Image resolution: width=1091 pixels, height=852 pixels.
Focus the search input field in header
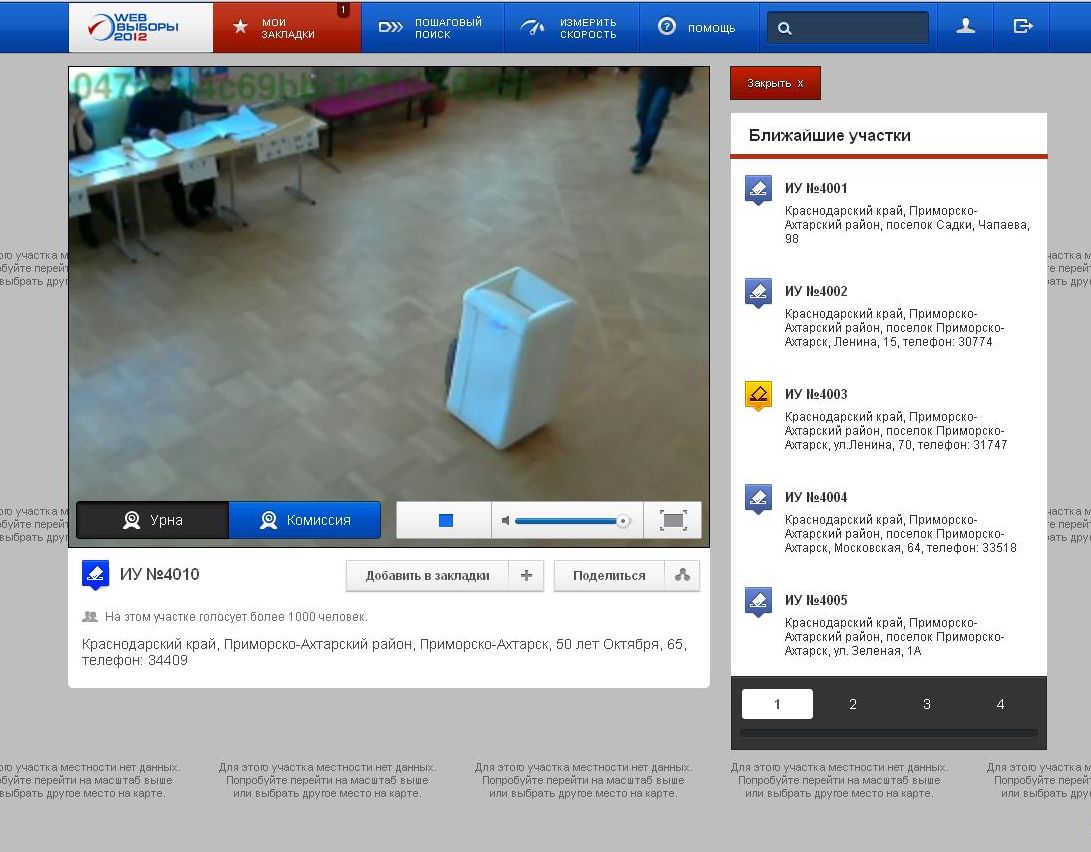(x=847, y=28)
